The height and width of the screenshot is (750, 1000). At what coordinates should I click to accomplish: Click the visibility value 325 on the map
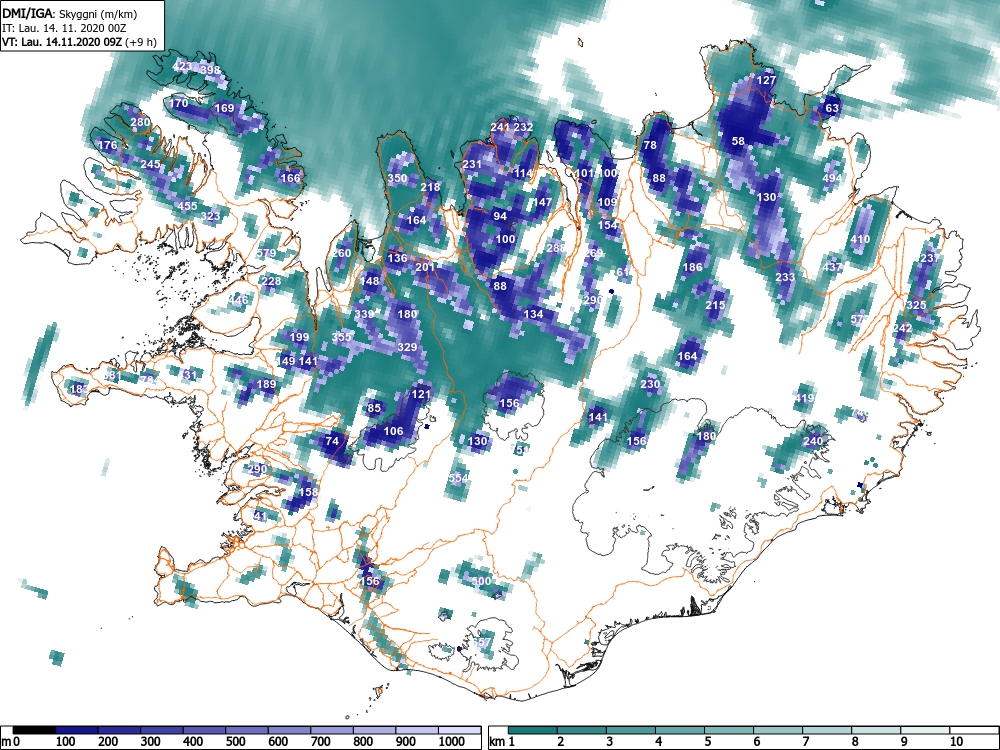coord(916,305)
